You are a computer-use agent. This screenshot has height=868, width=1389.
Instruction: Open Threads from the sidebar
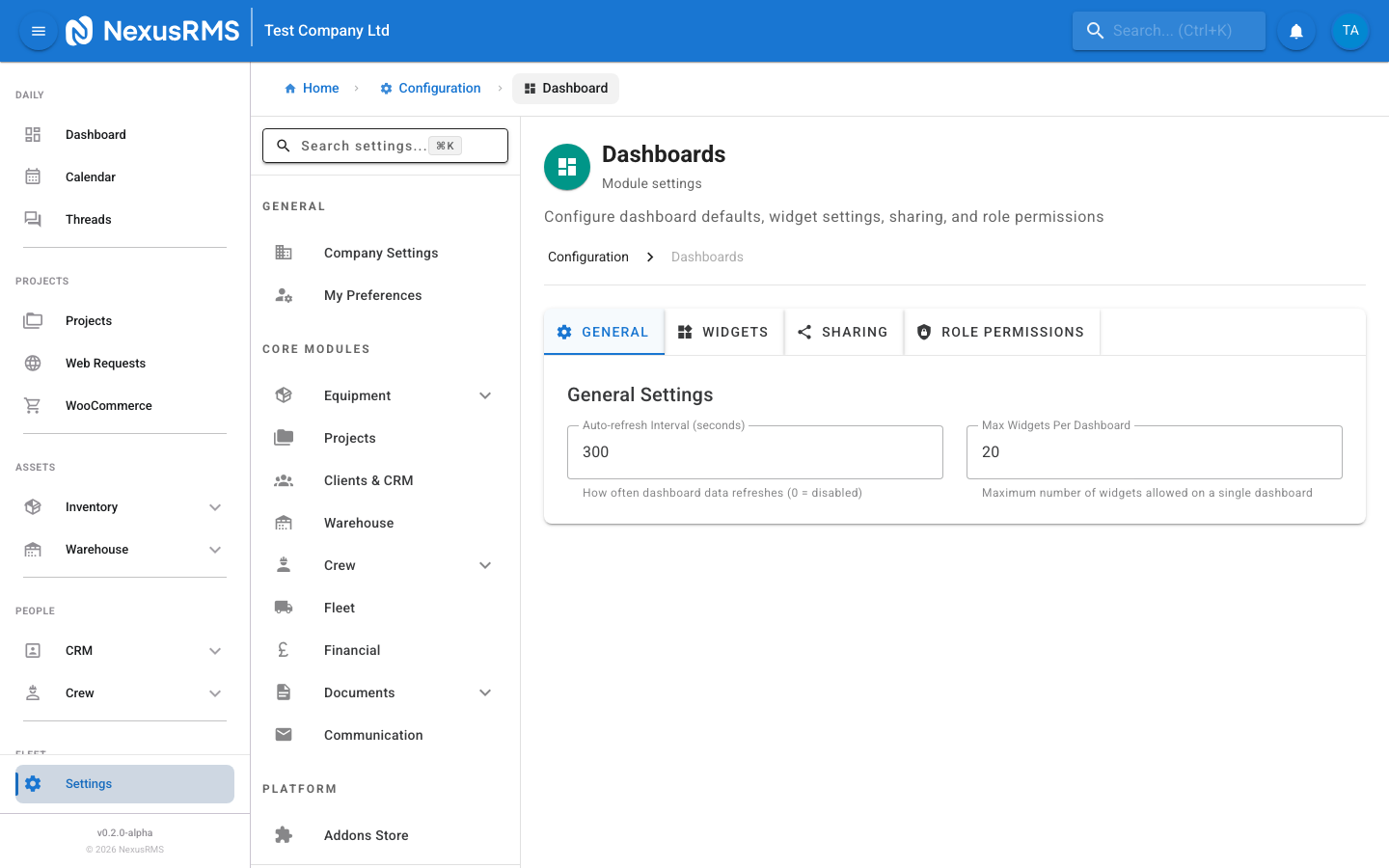click(34, 219)
